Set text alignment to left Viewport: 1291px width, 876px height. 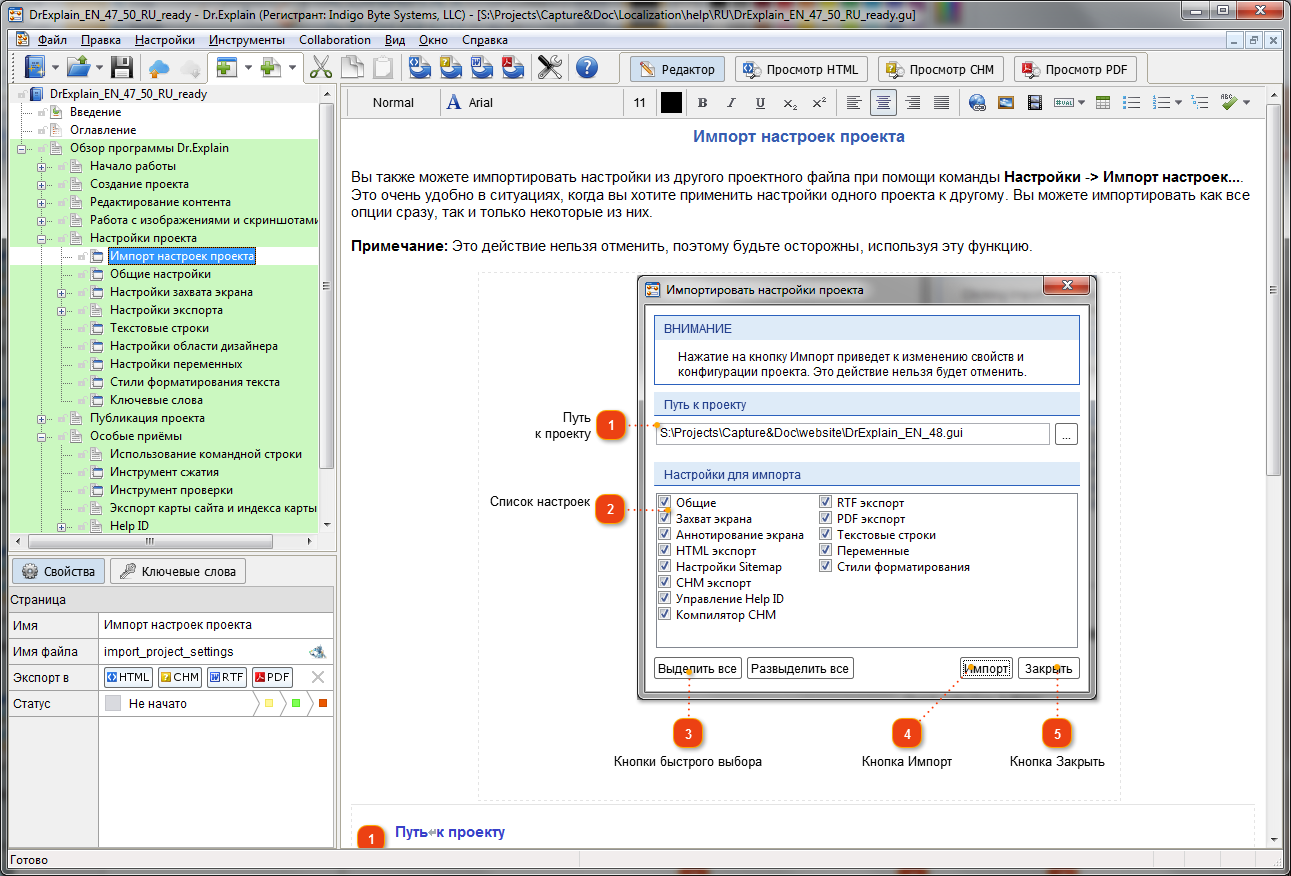pos(854,102)
